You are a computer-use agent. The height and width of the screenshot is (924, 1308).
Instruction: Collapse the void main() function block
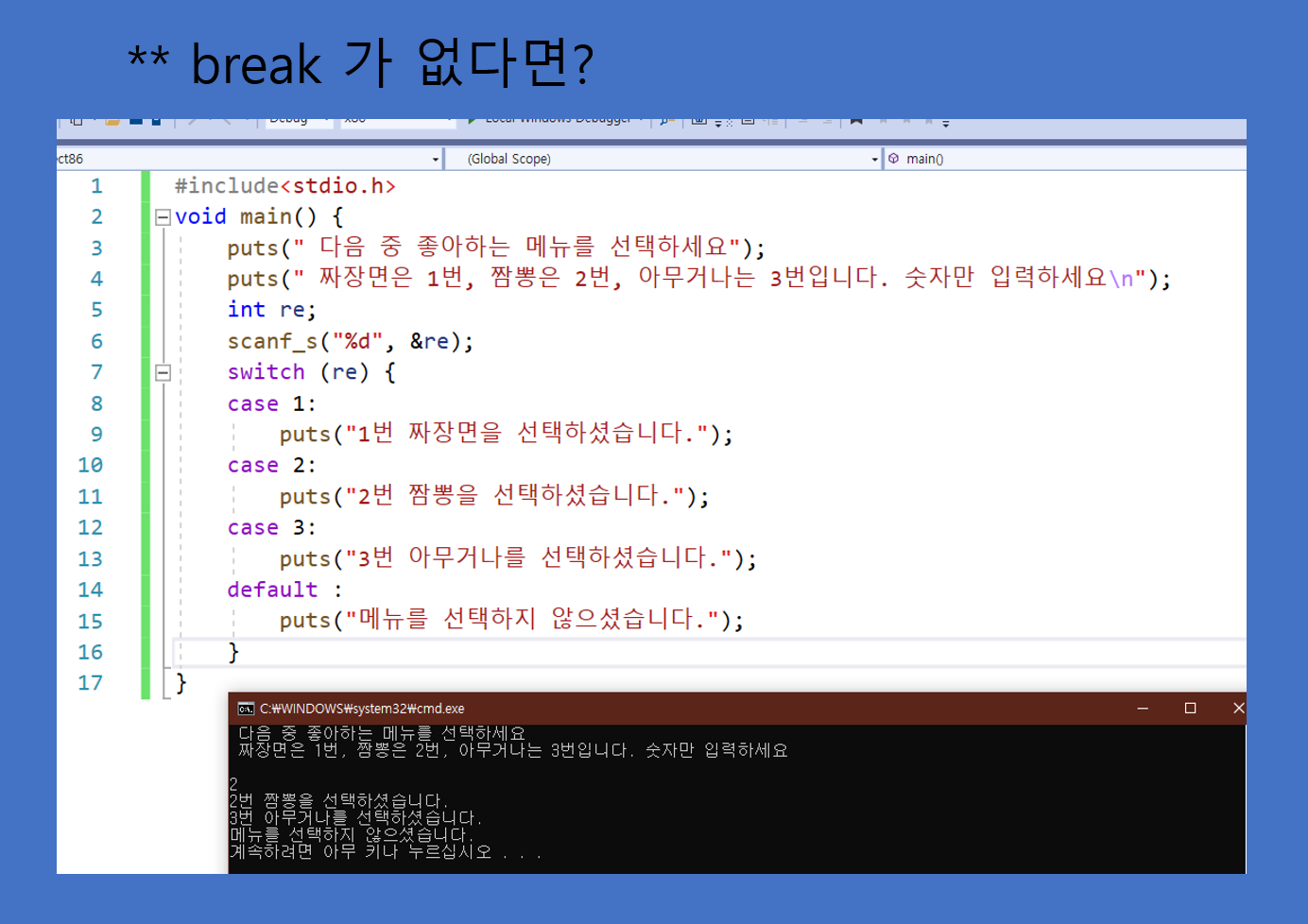click(x=163, y=217)
